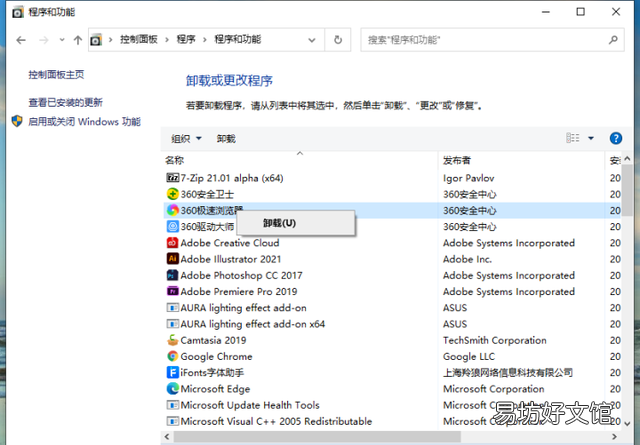Sort by the 名称 column header

tap(300, 160)
